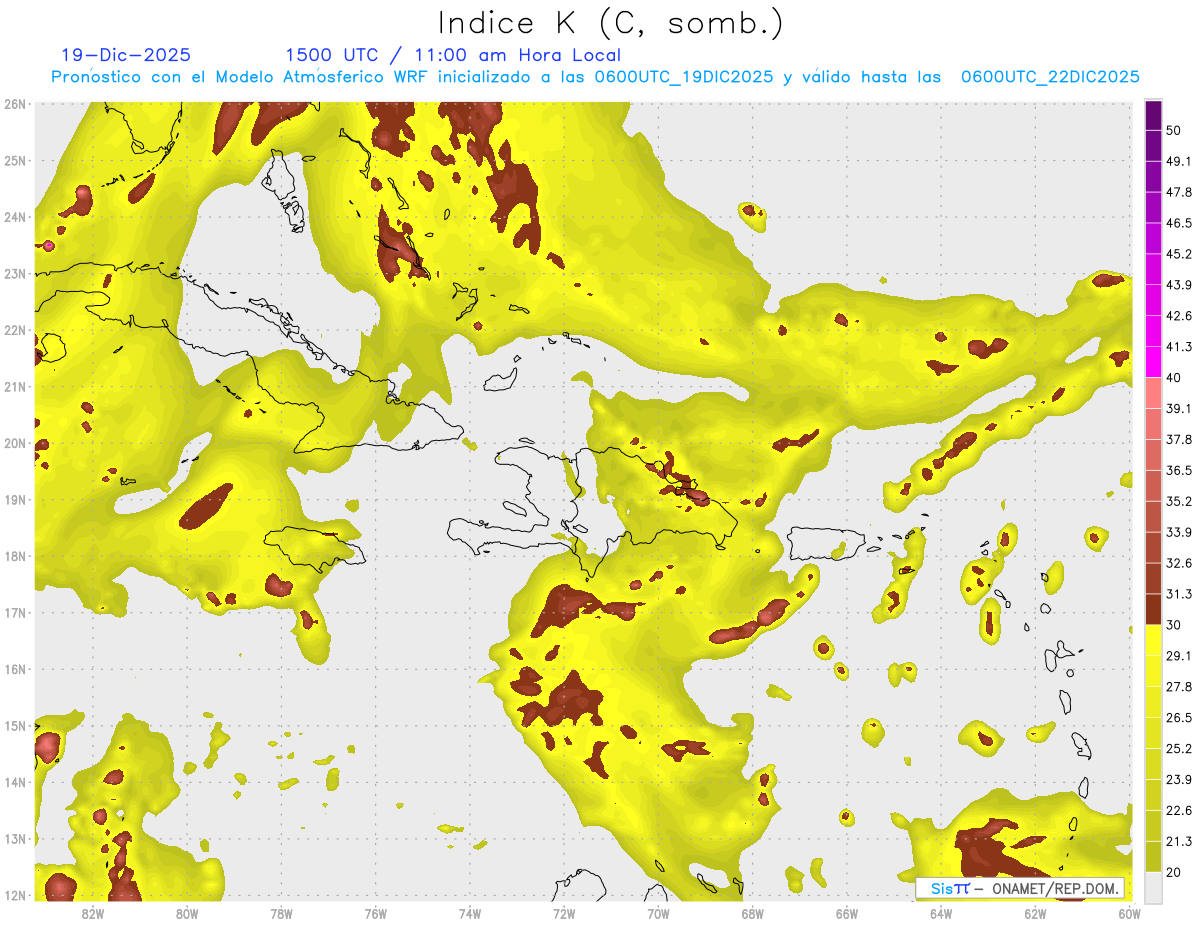Click the latitude label "22N"
This screenshot has height=927, width=1200.
15,330
